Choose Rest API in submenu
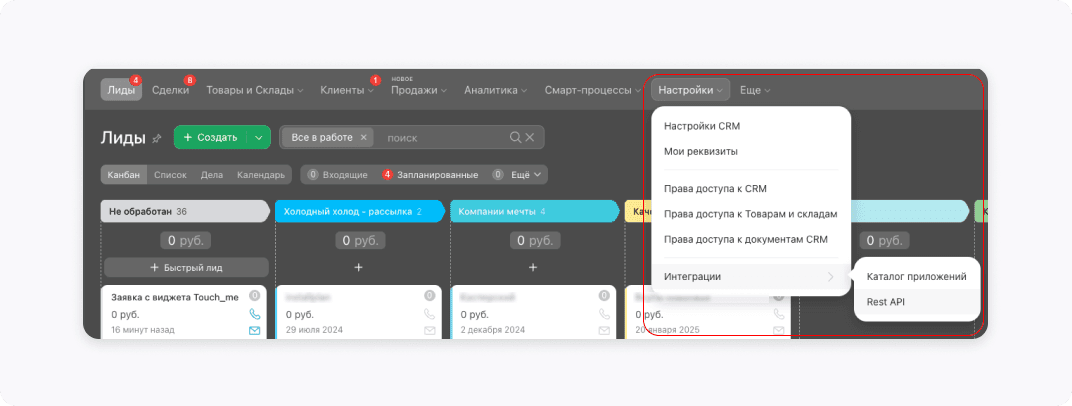 click(917, 301)
